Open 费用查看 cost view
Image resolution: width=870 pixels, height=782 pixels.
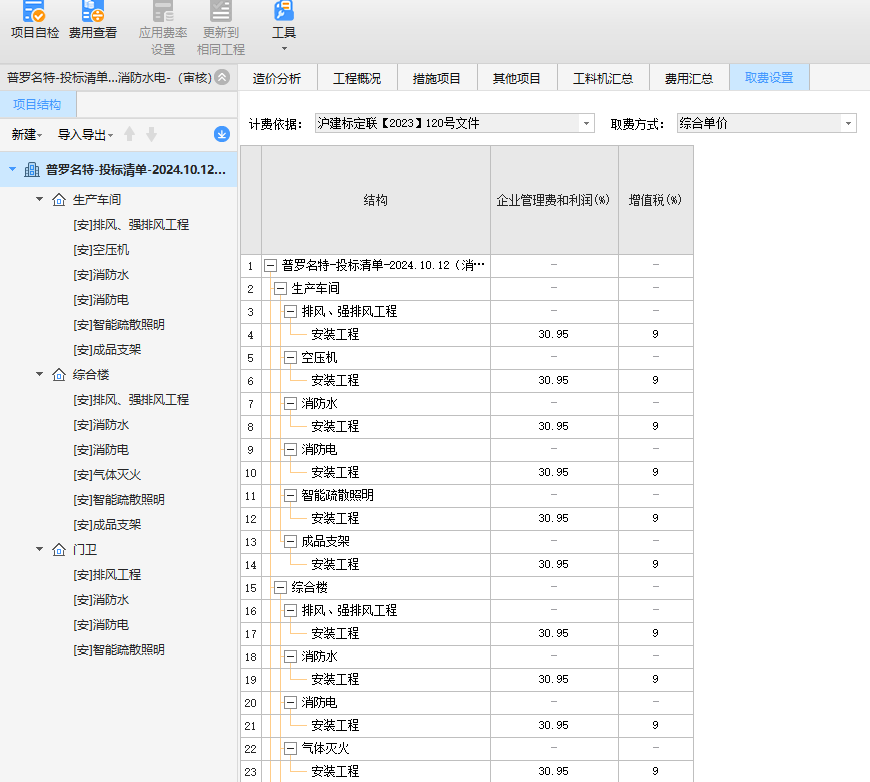pyautogui.click(x=93, y=21)
